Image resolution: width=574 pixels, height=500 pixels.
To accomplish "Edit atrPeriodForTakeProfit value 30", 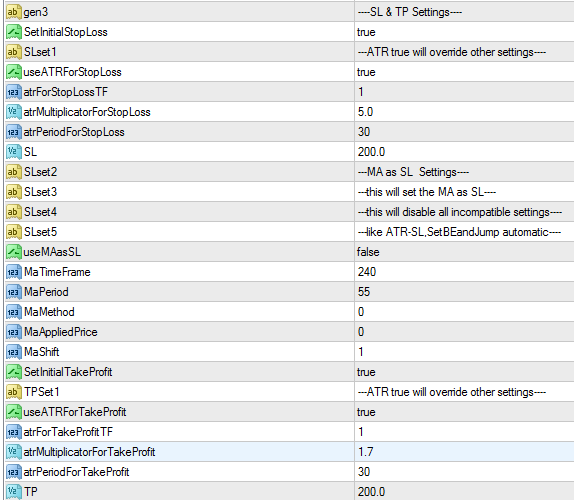I will coord(364,472).
